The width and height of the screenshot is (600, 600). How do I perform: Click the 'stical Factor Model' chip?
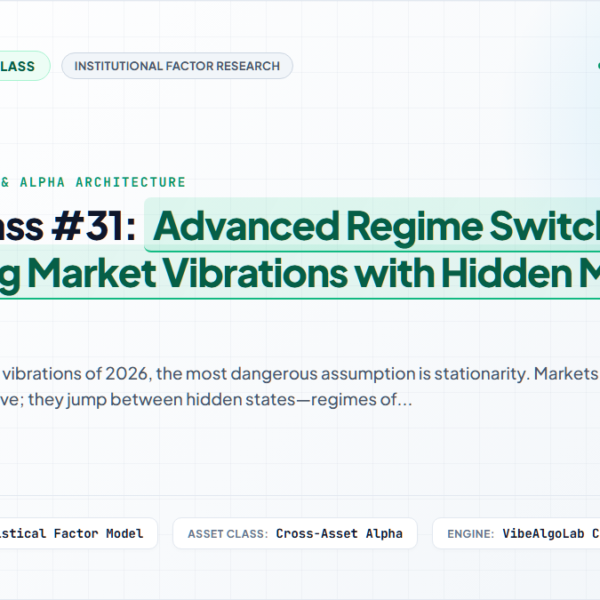[x=78, y=533]
